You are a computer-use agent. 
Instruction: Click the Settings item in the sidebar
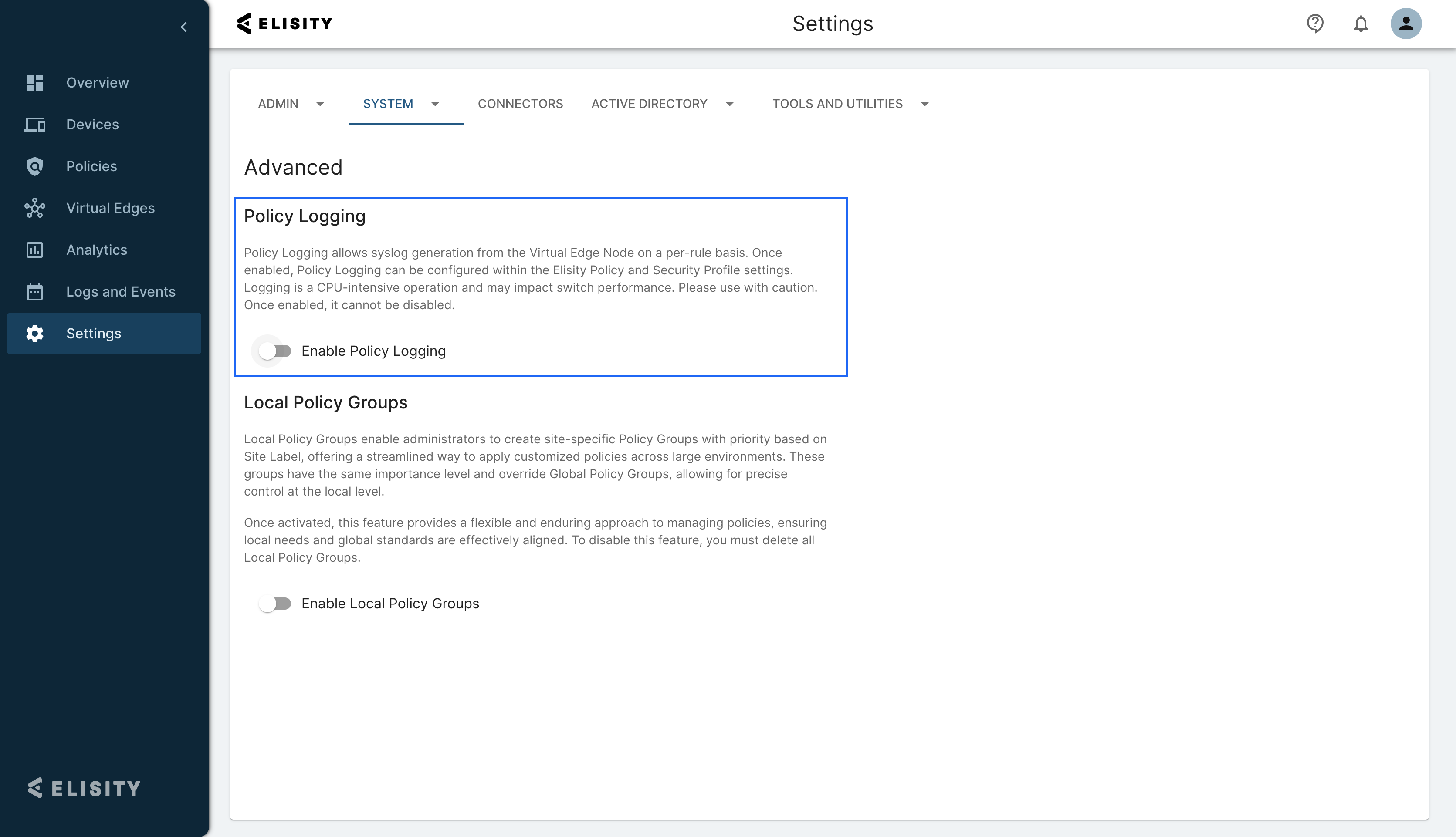[x=94, y=334]
